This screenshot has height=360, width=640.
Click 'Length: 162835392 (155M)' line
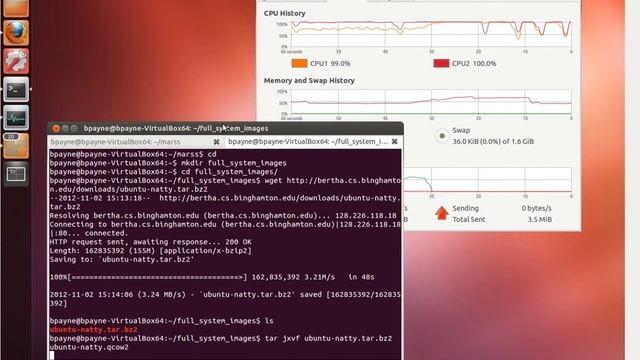click(151, 251)
